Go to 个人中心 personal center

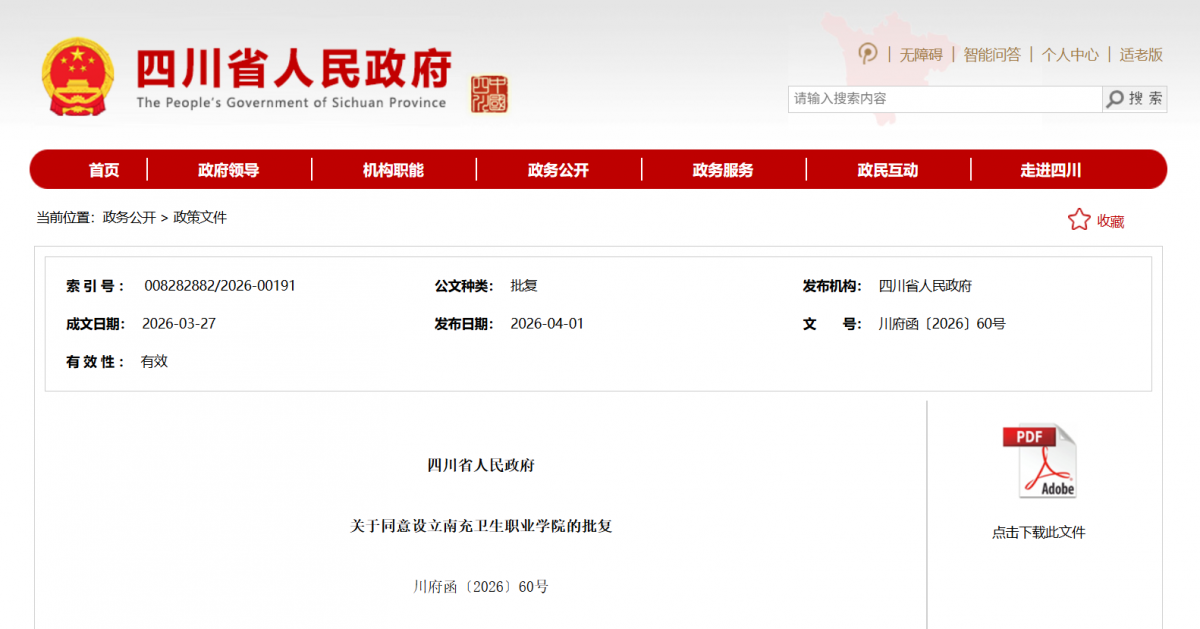1070,55
